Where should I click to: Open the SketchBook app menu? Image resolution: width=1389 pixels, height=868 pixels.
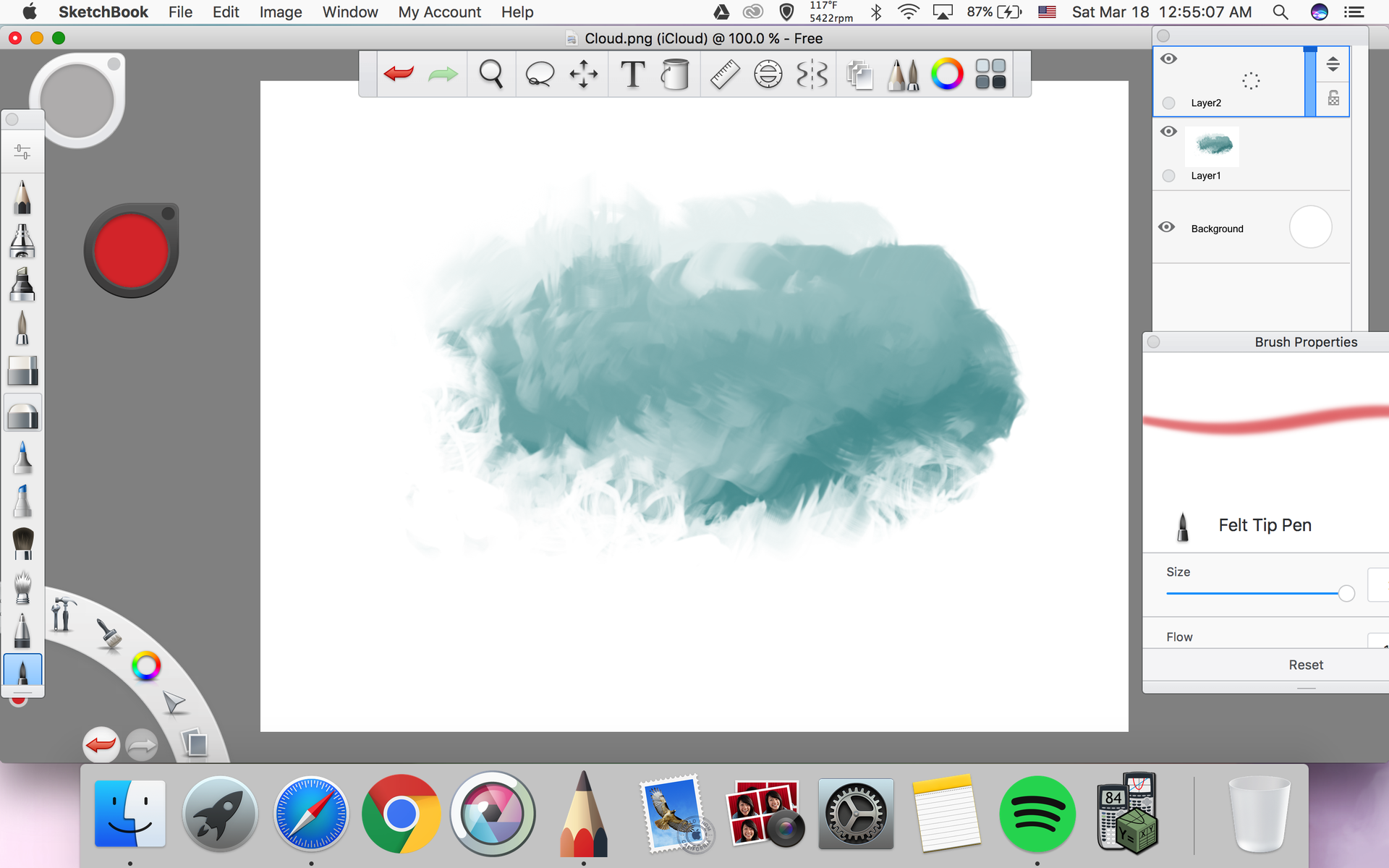103,12
